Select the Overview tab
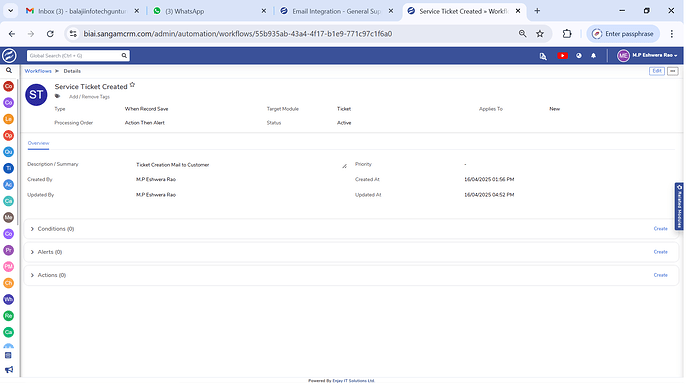The height and width of the screenshot is (384, 690). (38, 143)
